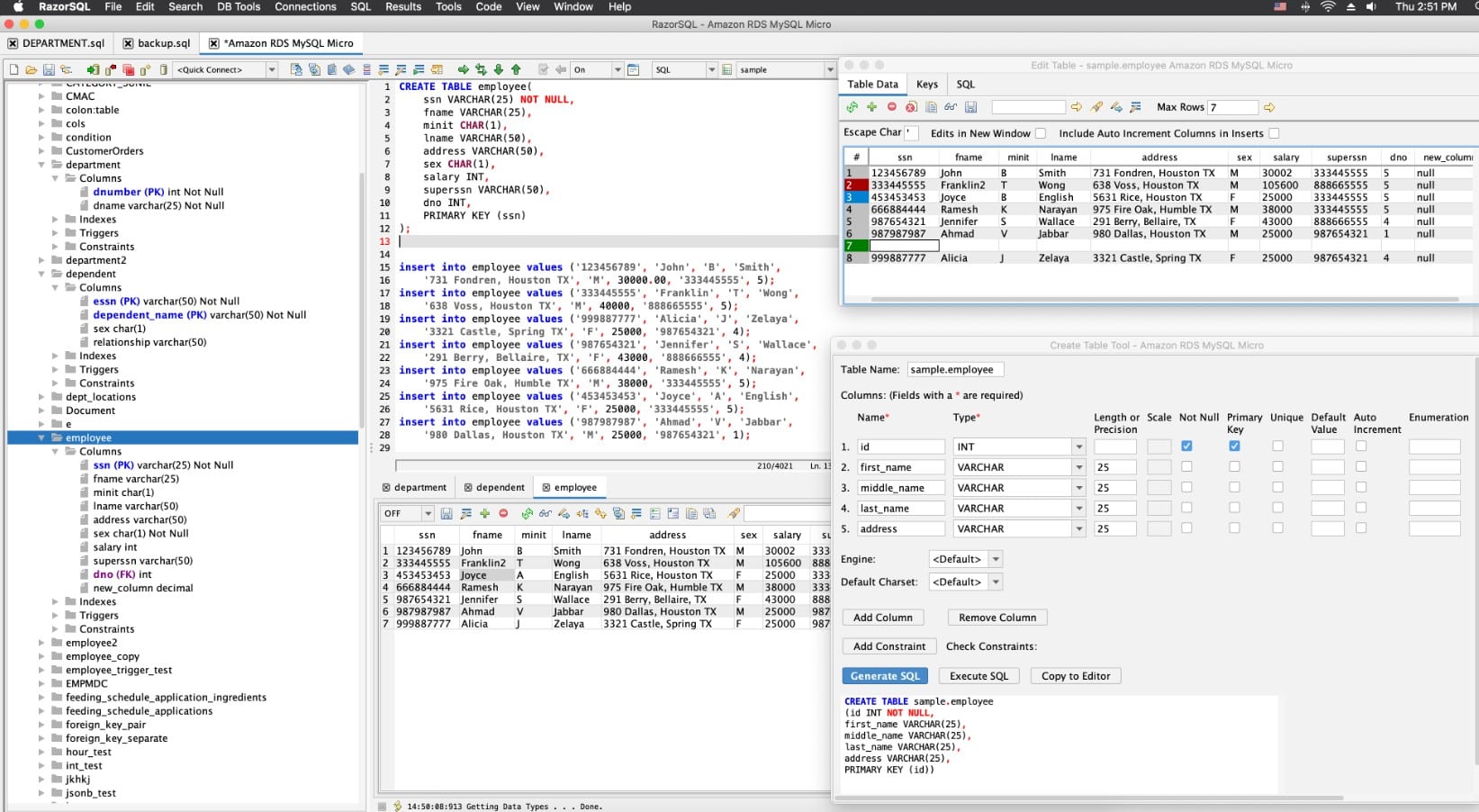Click the Max Rows input field
Image resolution: width=1479 pixels, height=812 pixels.
[1232, 107]
